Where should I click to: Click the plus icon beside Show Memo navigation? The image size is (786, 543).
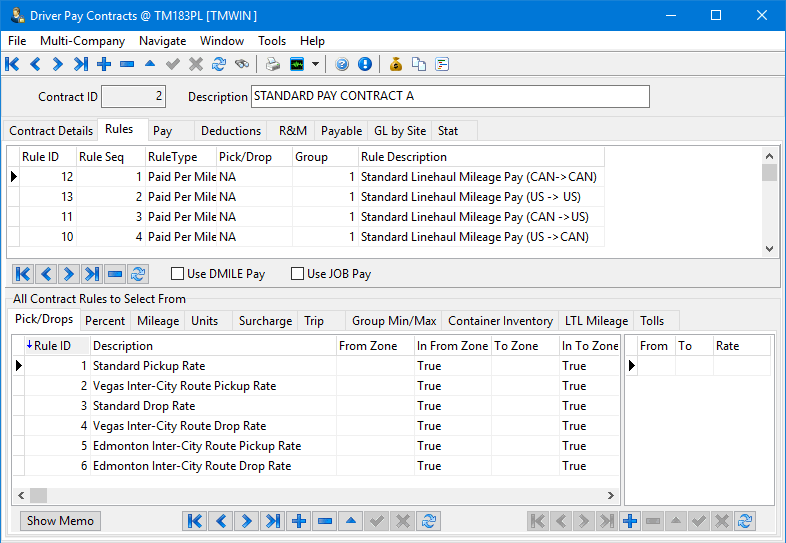(299, 521)
